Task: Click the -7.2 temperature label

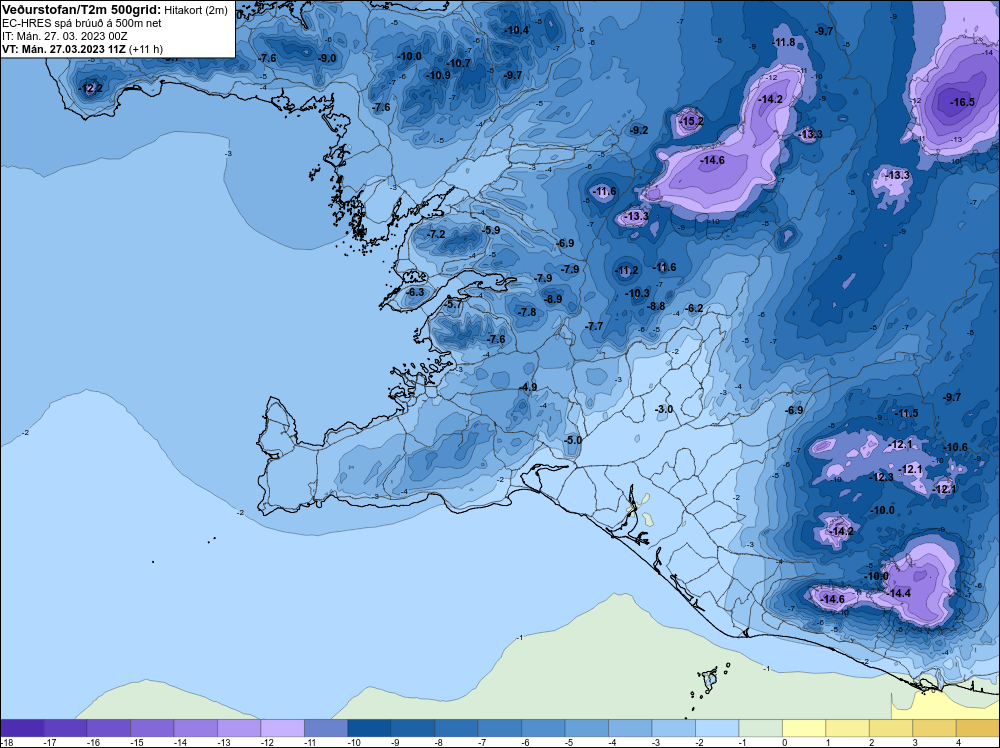Action: coord(436,235)
